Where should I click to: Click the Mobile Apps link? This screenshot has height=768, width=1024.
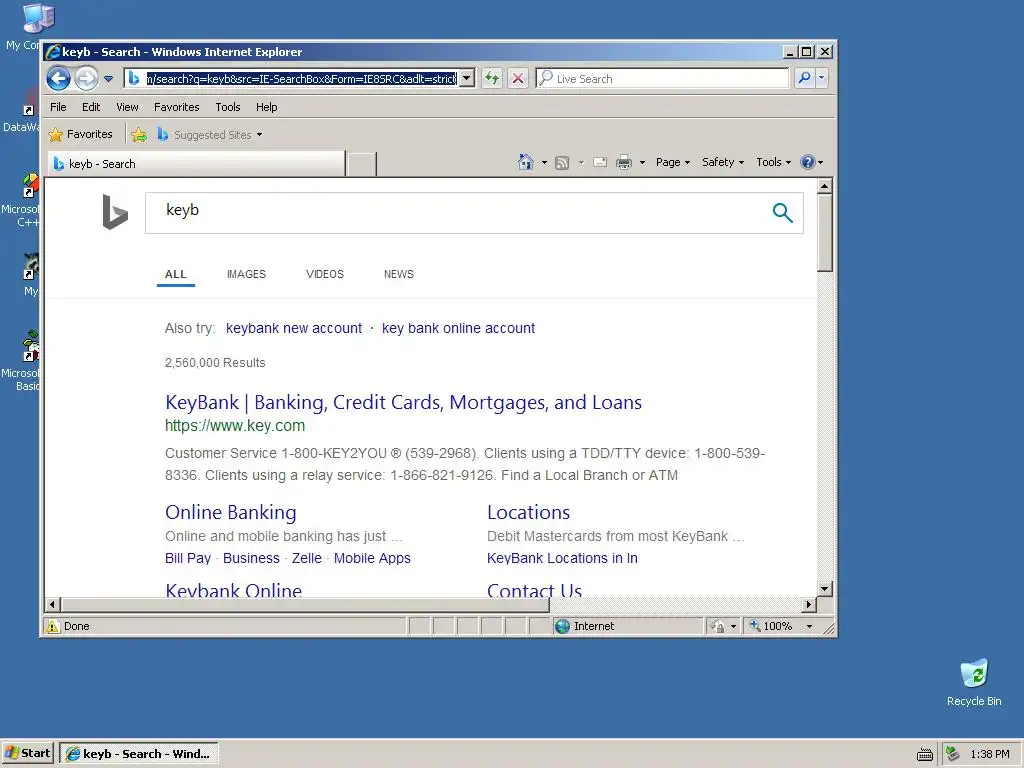[x=372, y=558]
